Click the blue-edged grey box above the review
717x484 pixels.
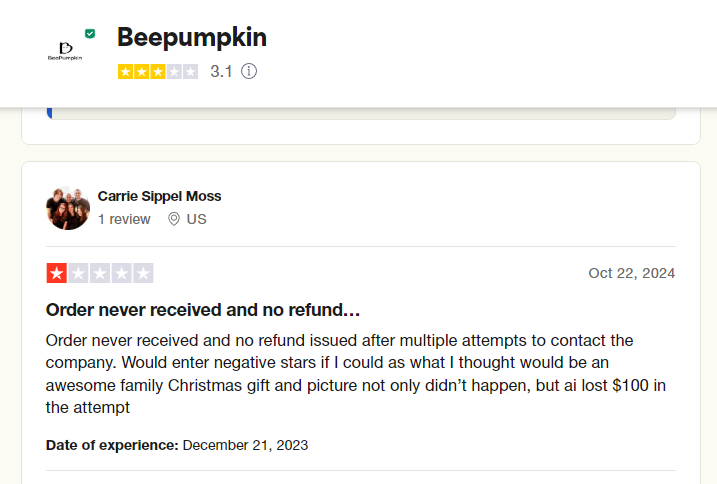click(x=361, y=113)
